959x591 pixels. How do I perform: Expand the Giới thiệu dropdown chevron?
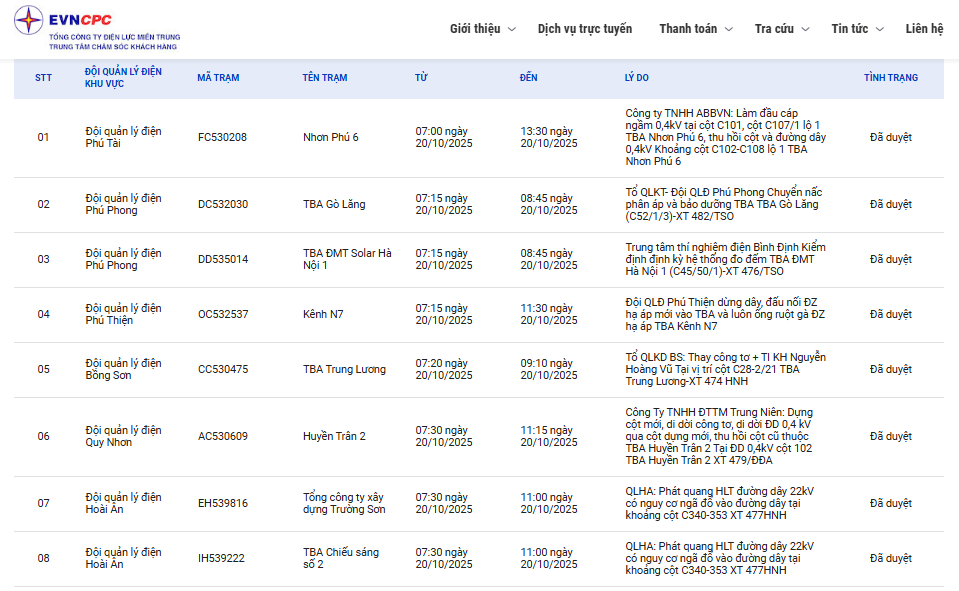coord(512,30)
